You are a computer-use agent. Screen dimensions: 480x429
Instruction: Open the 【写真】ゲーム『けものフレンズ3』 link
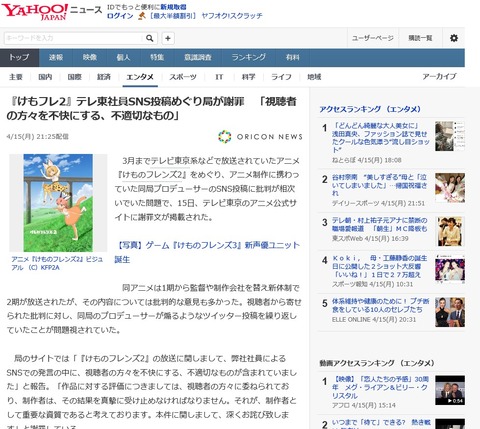pos(207,252)
